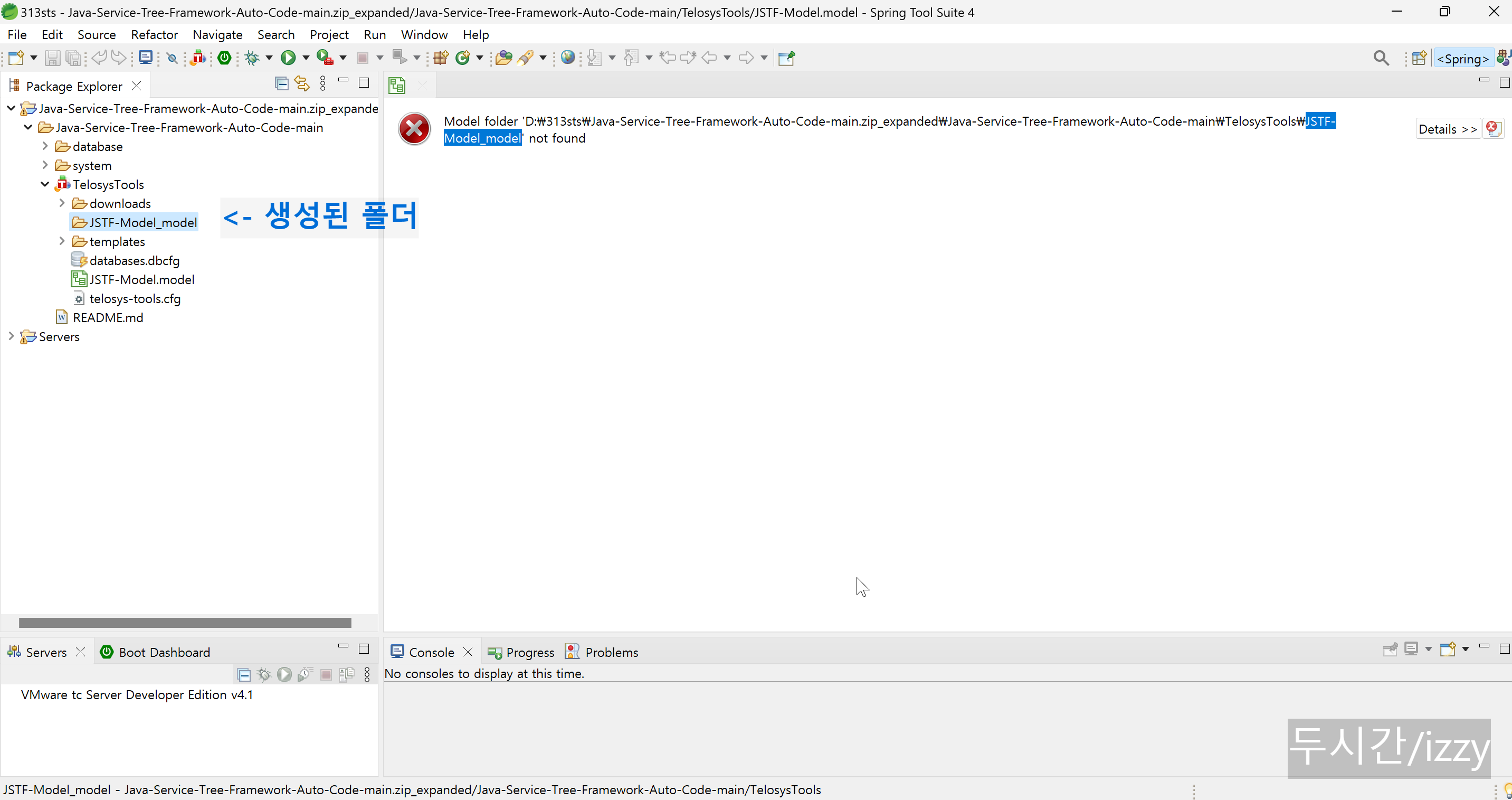Close the Console tab

click(468, 652)
